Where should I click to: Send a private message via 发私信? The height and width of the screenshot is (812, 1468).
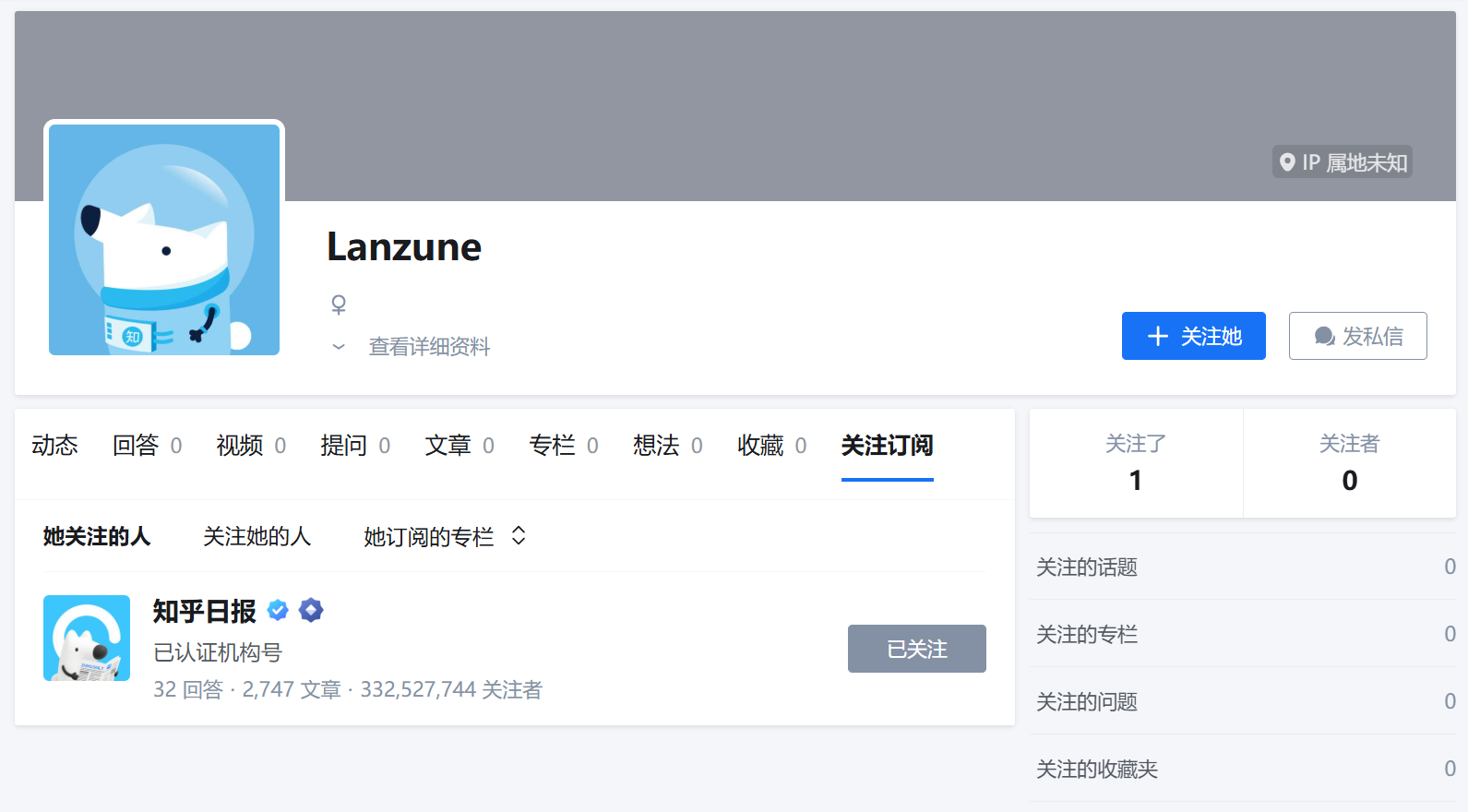click(x=1357, y=336)
